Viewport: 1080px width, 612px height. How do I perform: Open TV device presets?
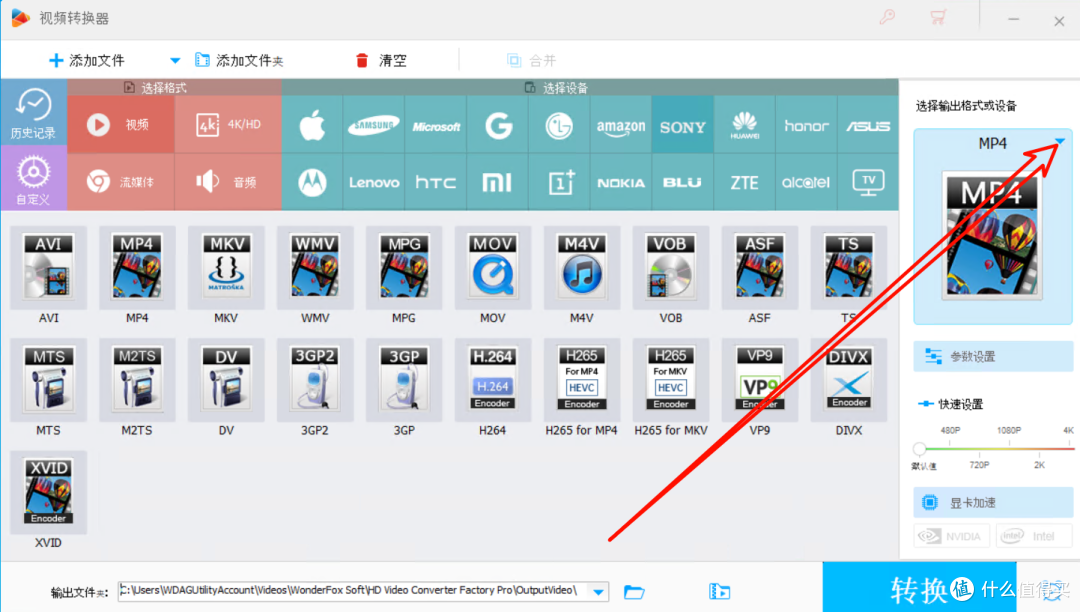click(868, 182)
